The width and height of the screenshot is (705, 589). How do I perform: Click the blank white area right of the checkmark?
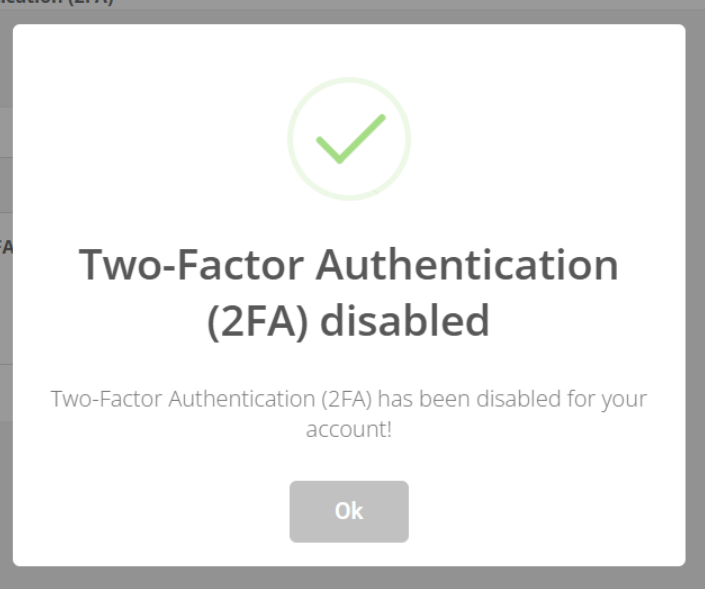[x=540, y=140]
